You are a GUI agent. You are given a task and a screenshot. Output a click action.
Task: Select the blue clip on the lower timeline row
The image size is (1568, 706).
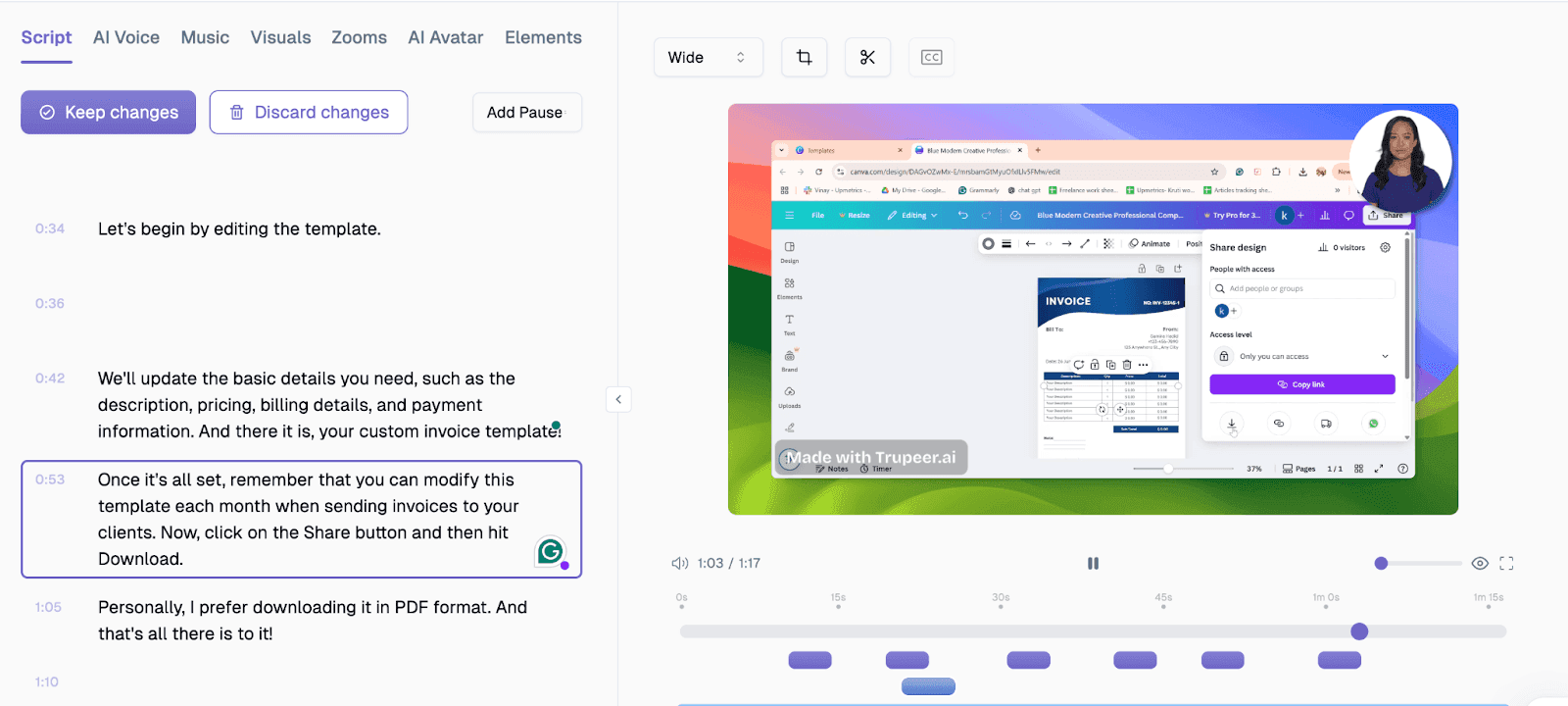click(928, 686)
